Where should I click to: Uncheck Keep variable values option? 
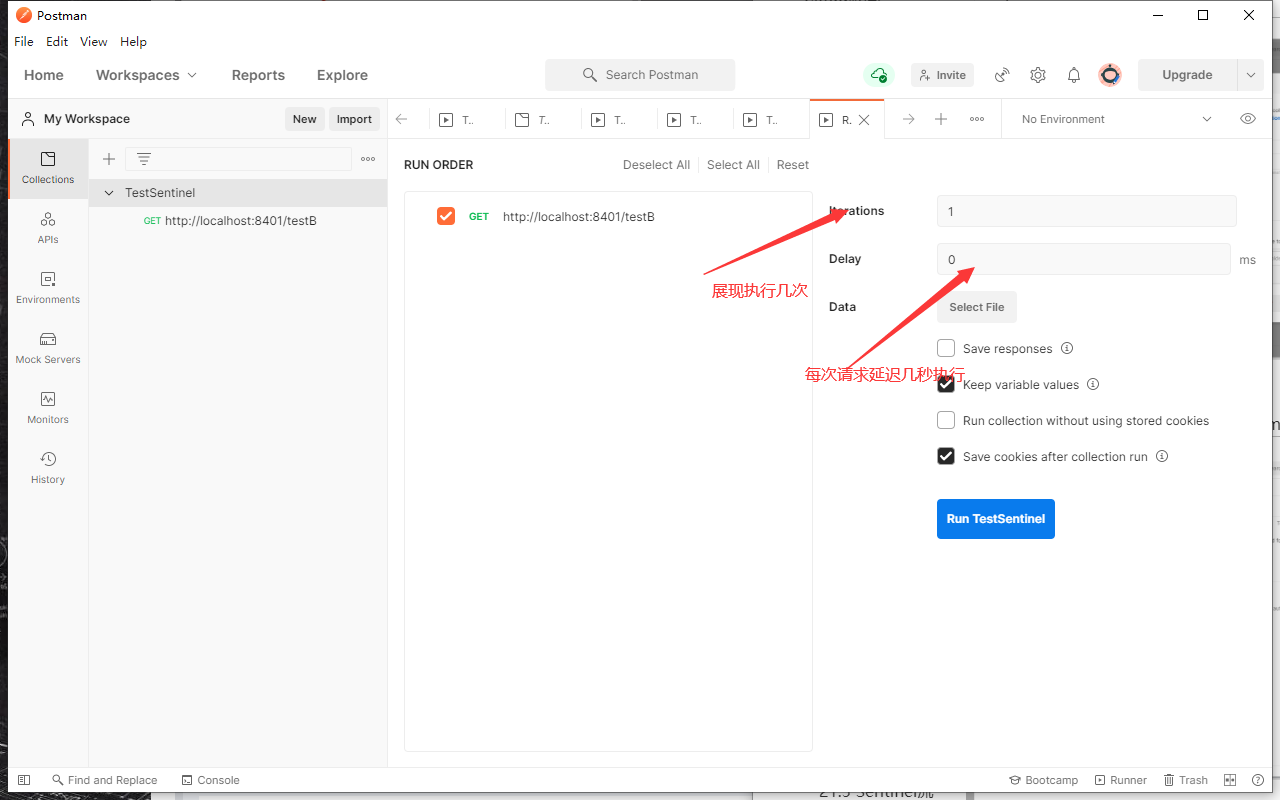(946, 384)
